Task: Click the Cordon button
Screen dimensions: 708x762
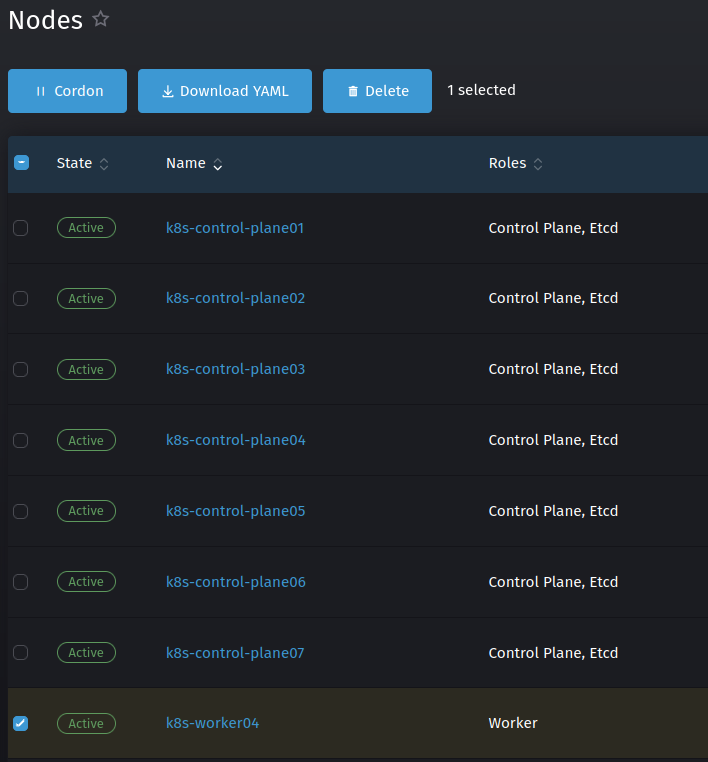Action: click(68, 91)
